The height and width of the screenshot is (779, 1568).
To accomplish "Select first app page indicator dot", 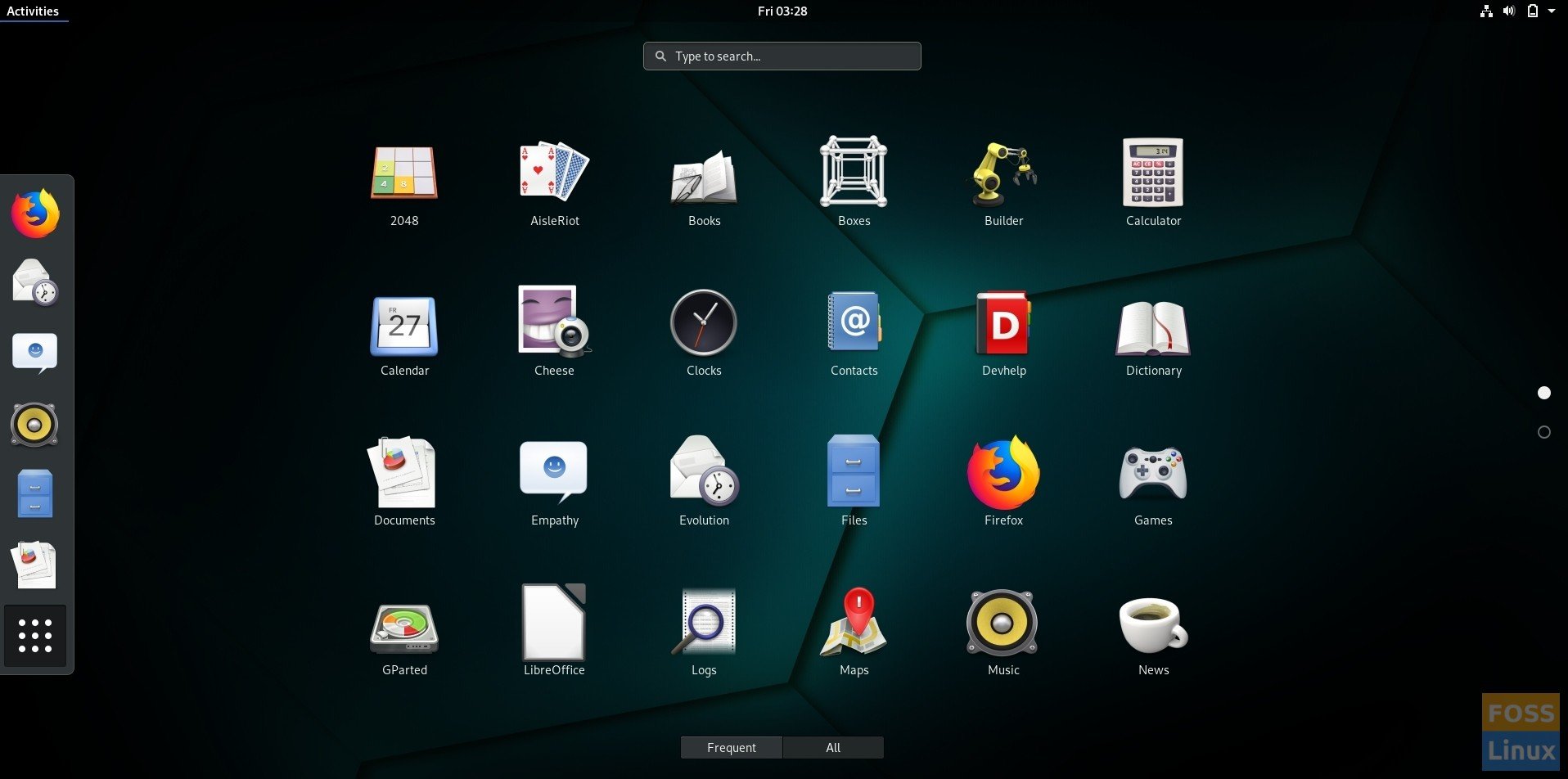I will coord(1544,393).
